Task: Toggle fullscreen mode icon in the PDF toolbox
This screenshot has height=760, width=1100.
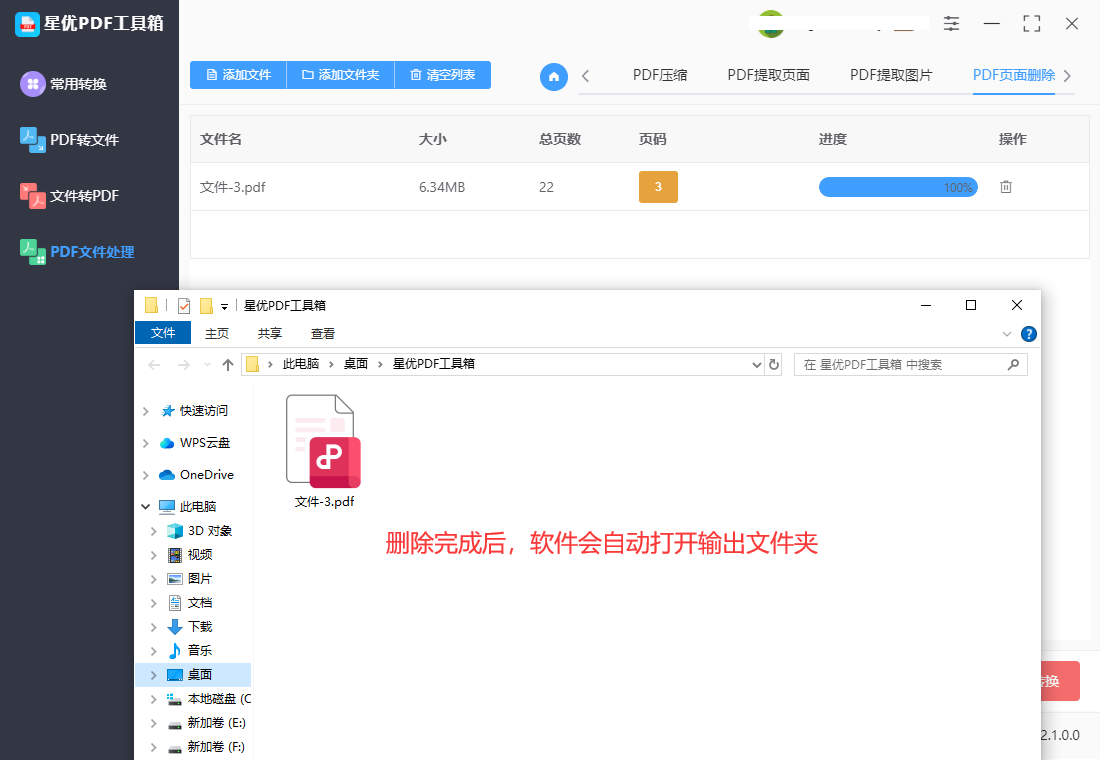Action: pyautogui.click(x=1031, y=23)
